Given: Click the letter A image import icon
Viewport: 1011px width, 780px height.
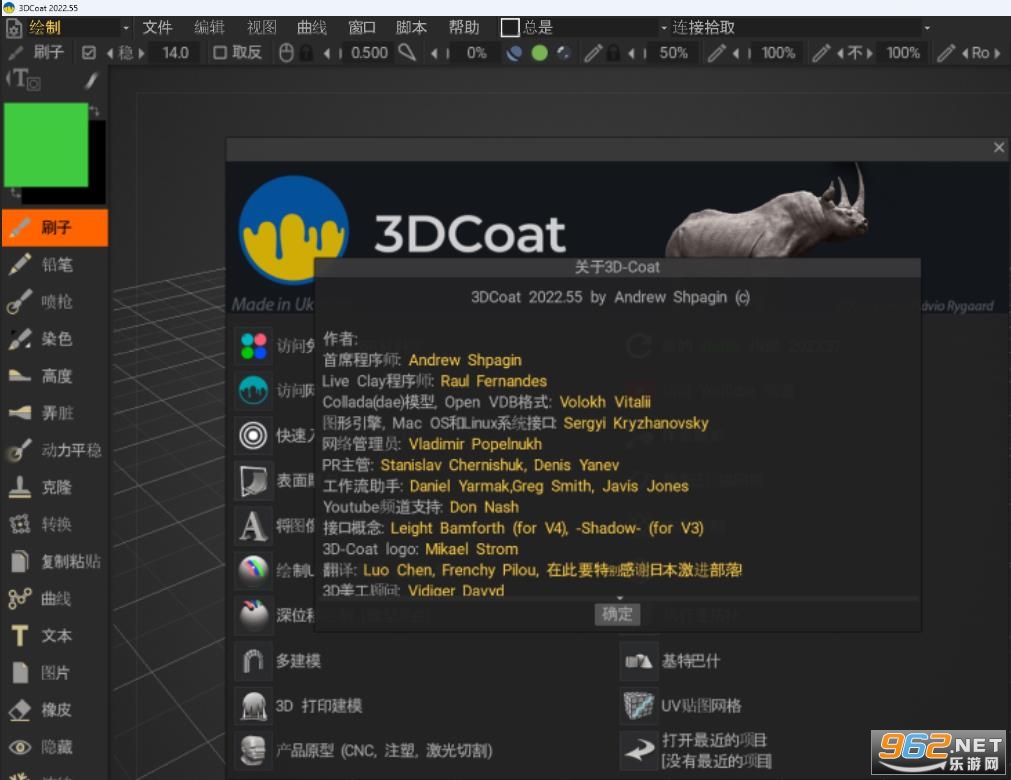Looking at the screenshot, I should [x=253, y=525].
